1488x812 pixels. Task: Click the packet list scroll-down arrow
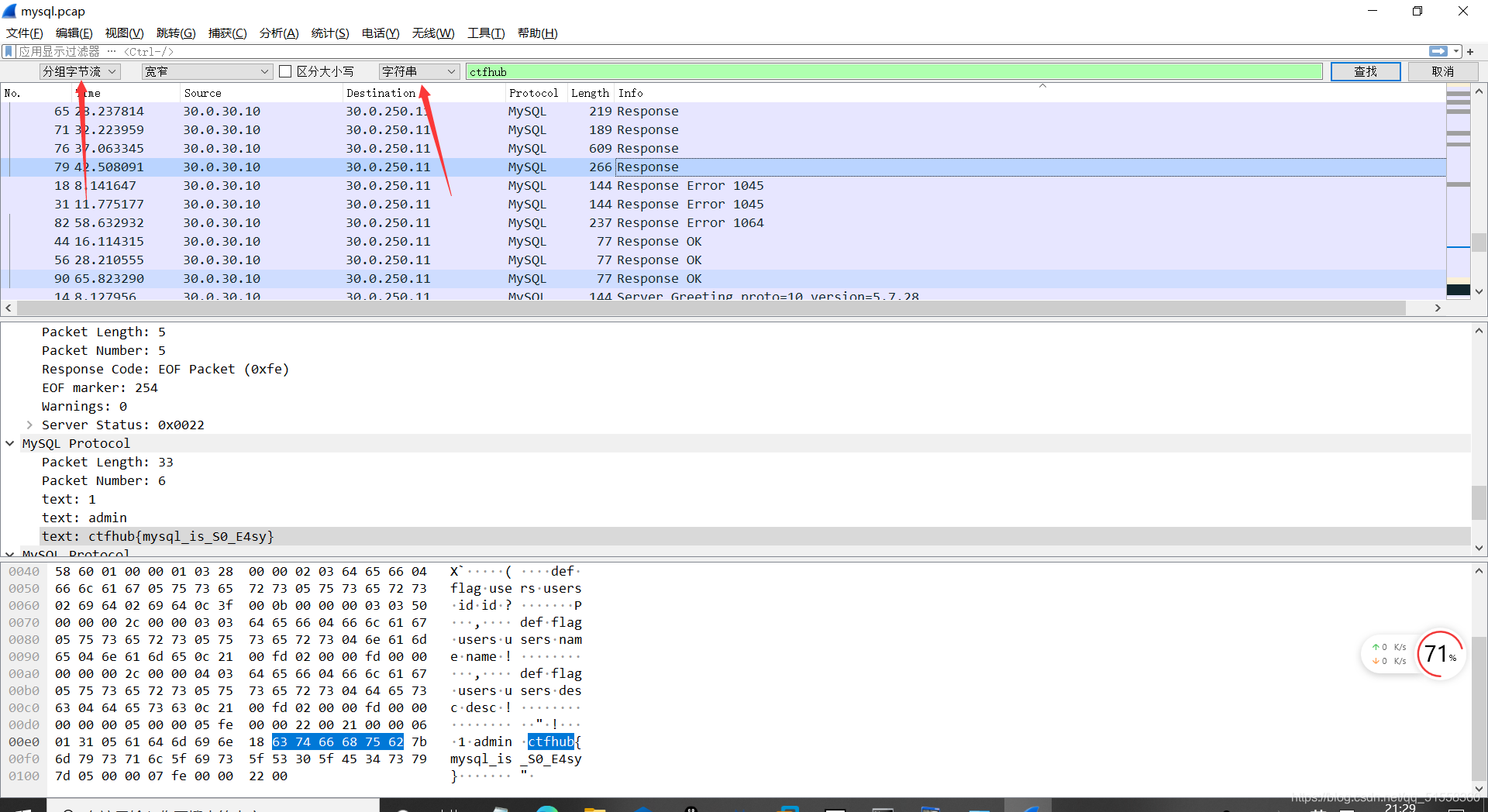point(1479,291)
